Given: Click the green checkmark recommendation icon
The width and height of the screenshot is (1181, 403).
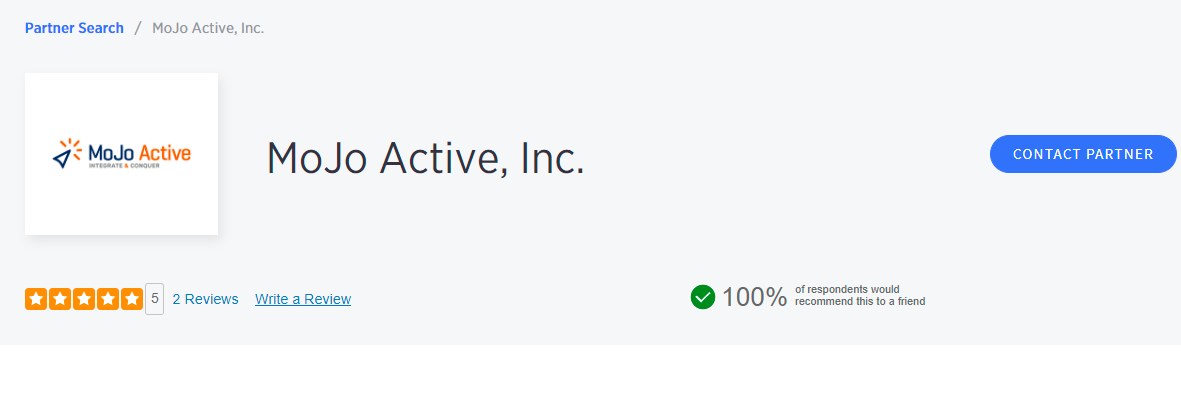Looking at the screenshot, I should point(703,297).
